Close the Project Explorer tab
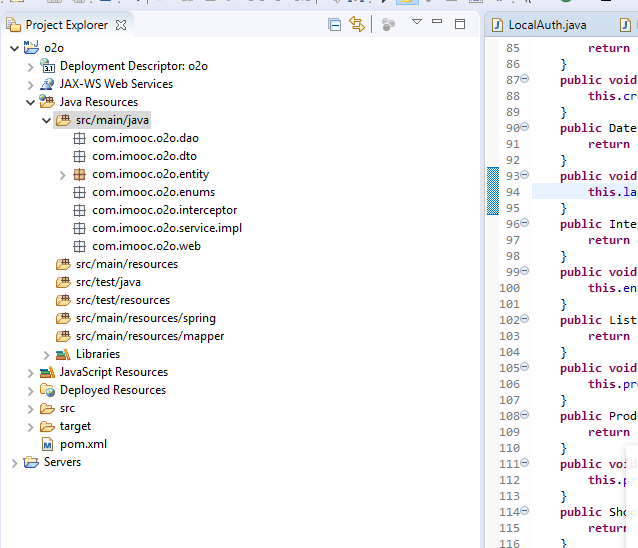Screen dimensions: 638x548 click(x=121, y=25)
